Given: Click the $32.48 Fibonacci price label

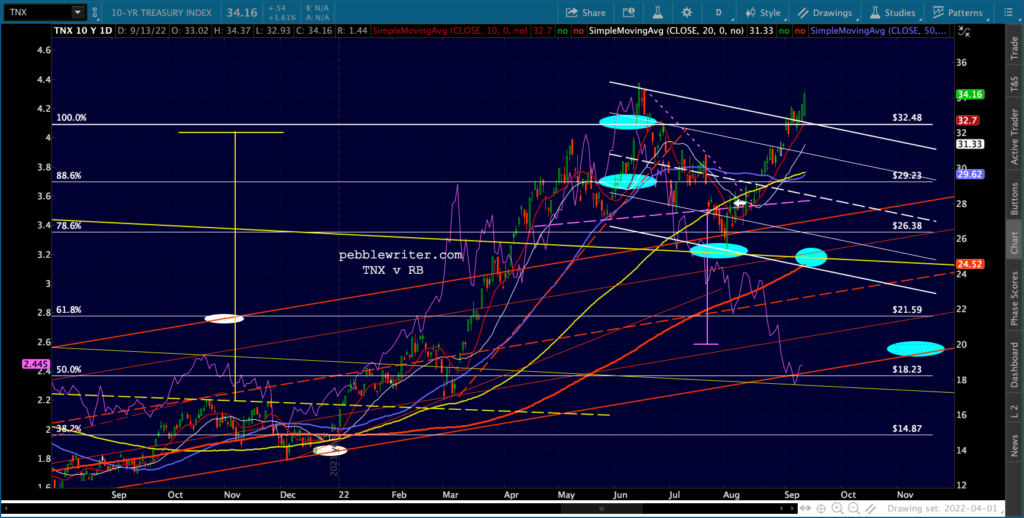Looking at the screenshot, I should click(906, 118).
